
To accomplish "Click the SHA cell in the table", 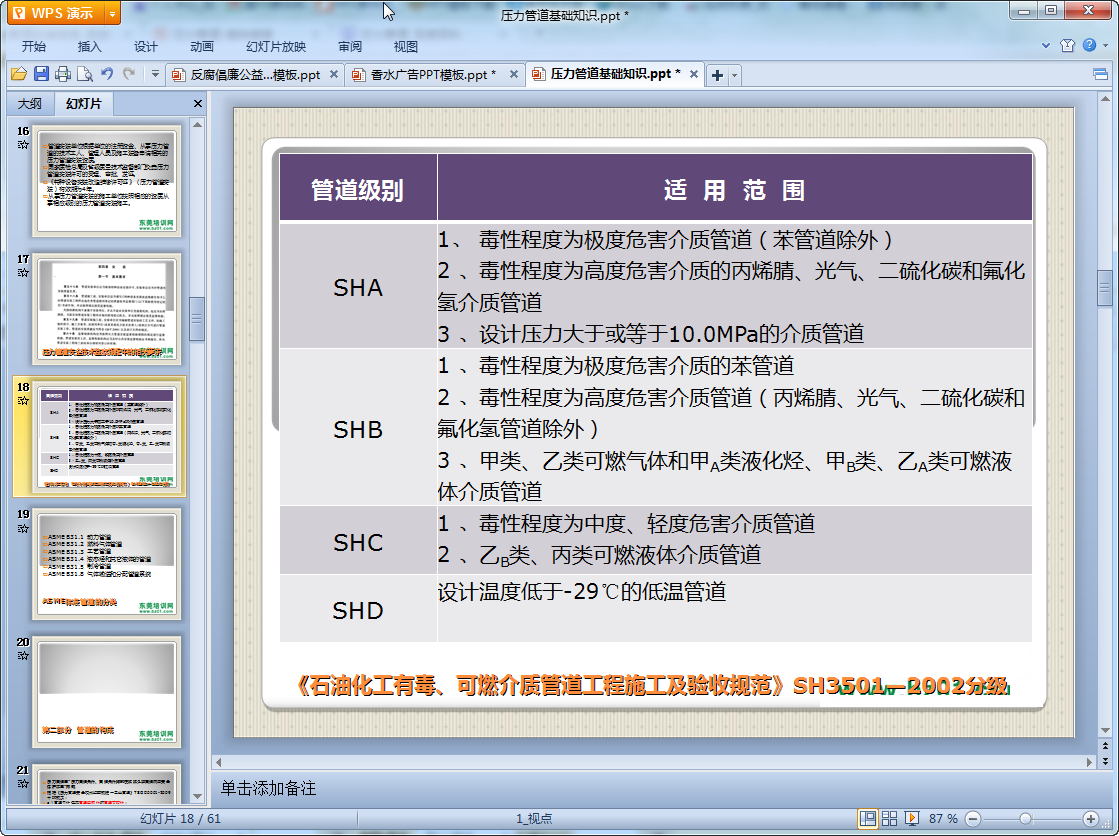I will pyautogui.click(x=358, y=287).
